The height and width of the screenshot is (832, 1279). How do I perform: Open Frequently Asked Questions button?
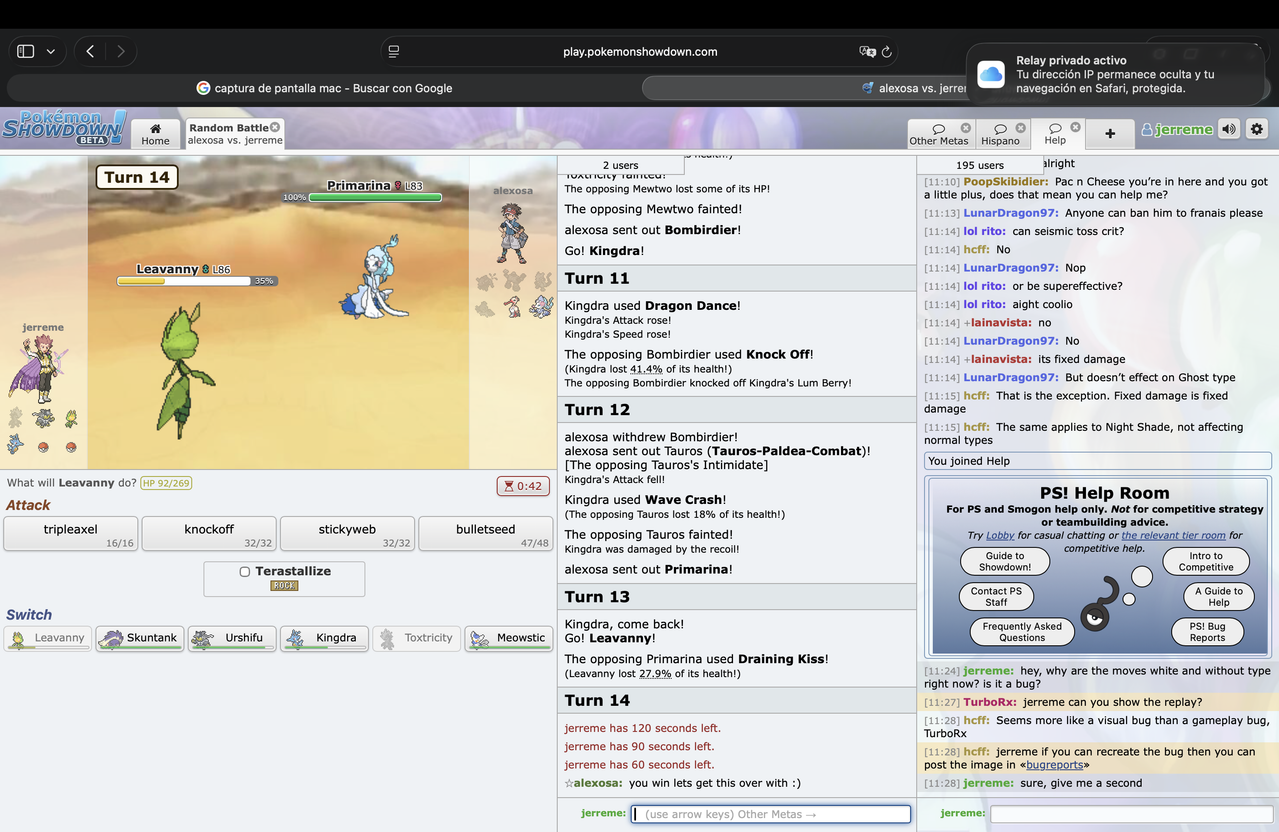1022,631
